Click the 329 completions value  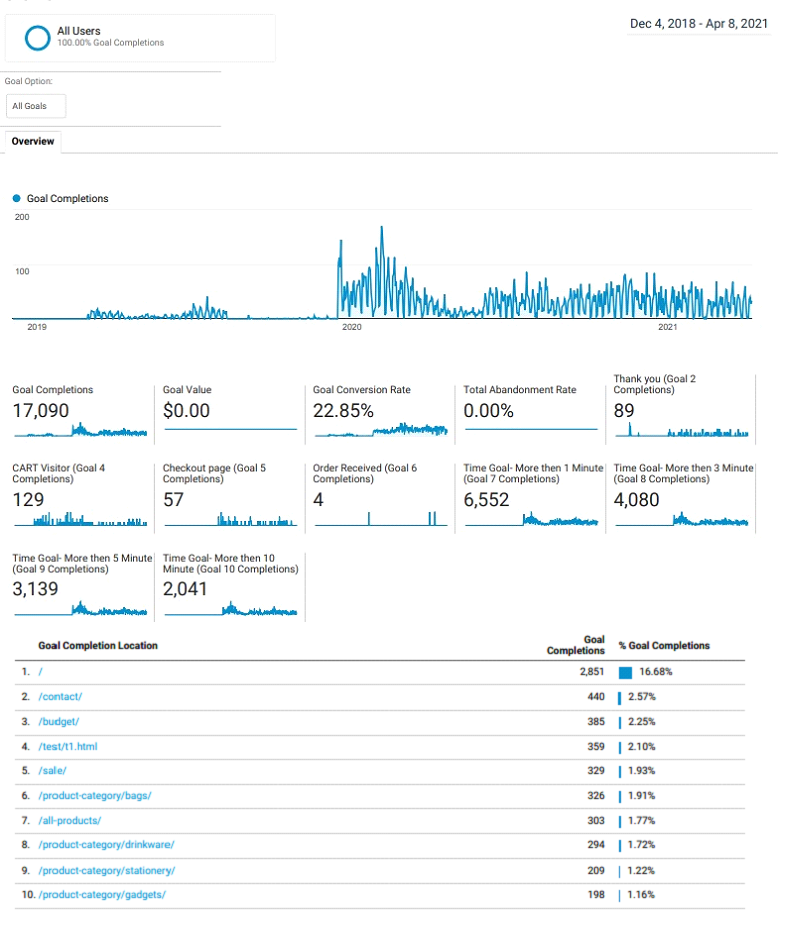[596, 771]
